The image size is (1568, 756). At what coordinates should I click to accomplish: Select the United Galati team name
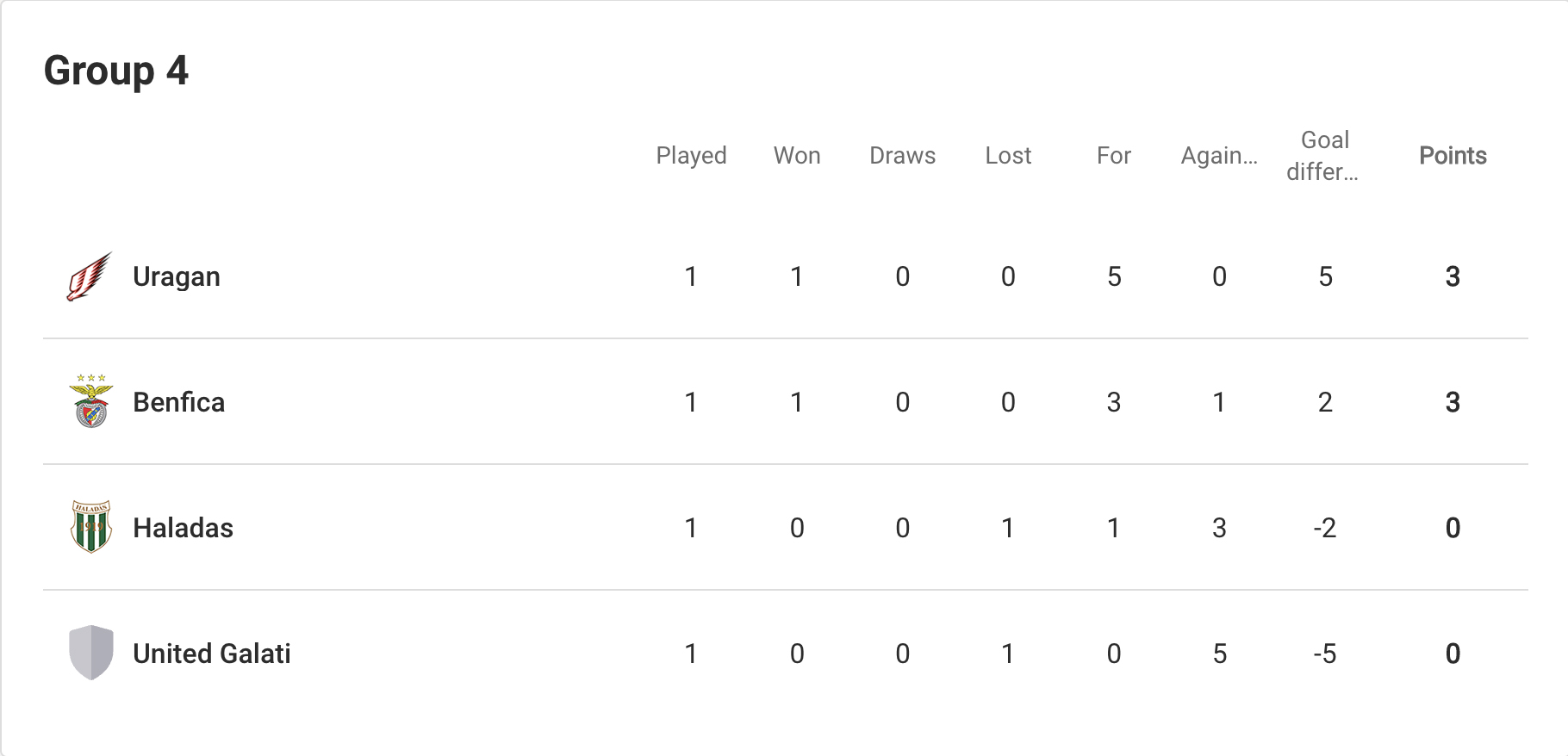click(x=212, y=654)
